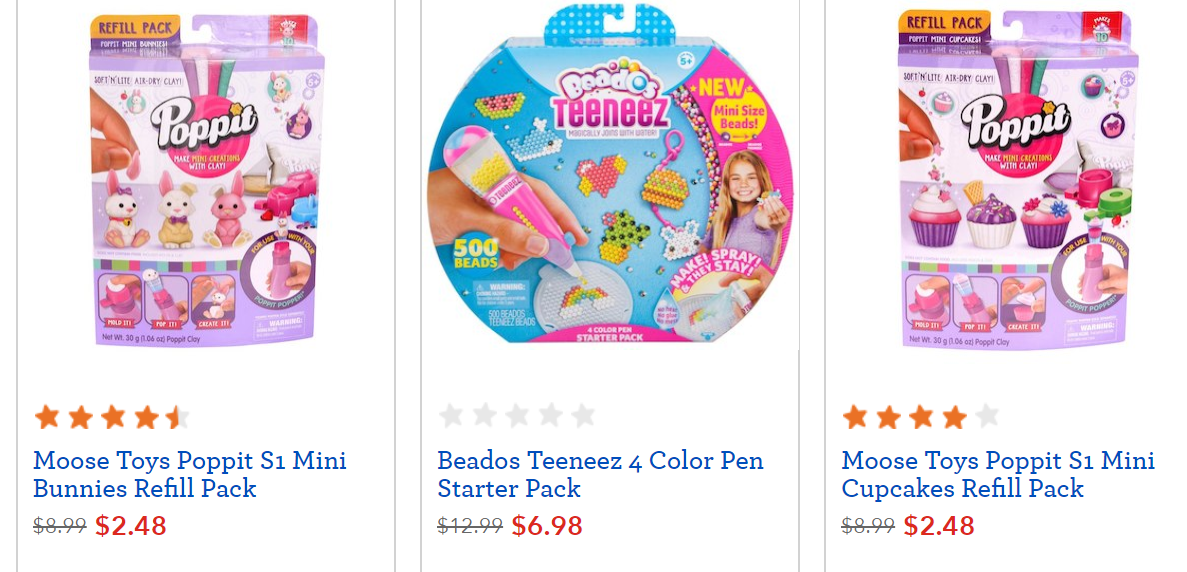Click $2.48 sale price for Cupcakes pack
This screenshot has width=1187, height=572.
pos(939,525)
